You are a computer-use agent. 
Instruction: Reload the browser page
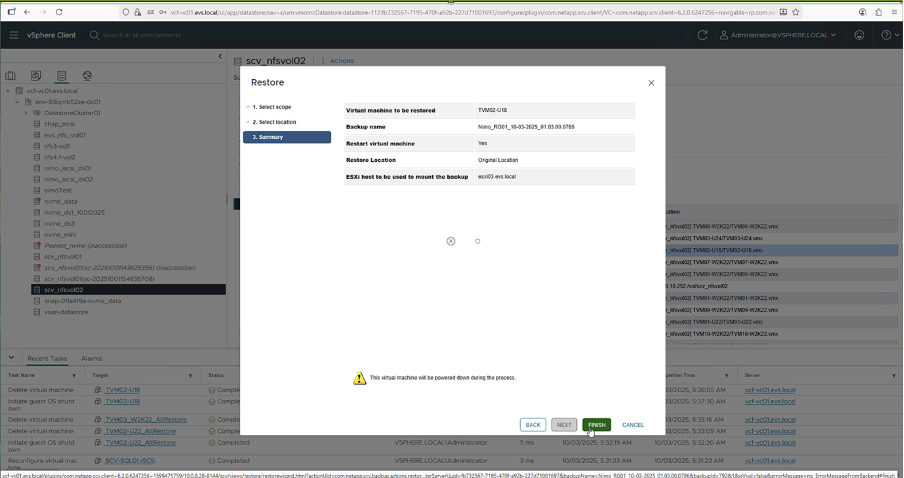[59, 12]
